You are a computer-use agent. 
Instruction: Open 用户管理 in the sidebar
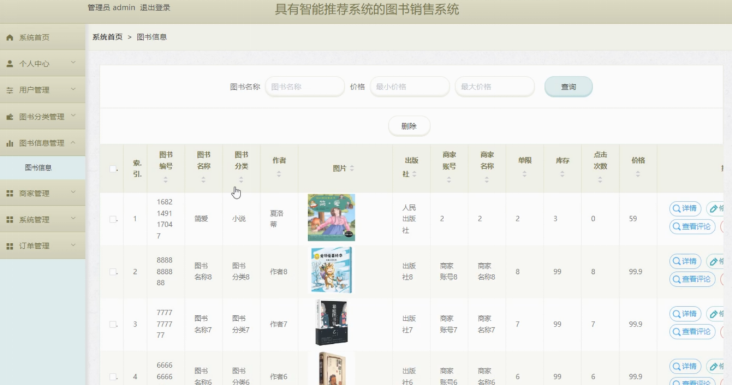(43, 90)
